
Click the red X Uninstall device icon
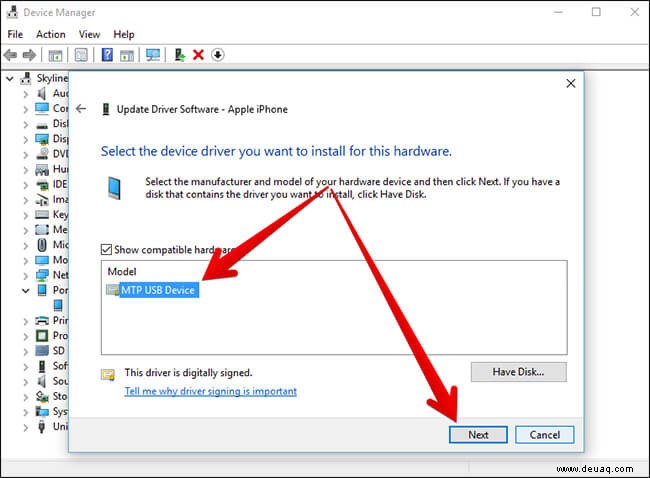pyautogui.click(x=199, y=55)
